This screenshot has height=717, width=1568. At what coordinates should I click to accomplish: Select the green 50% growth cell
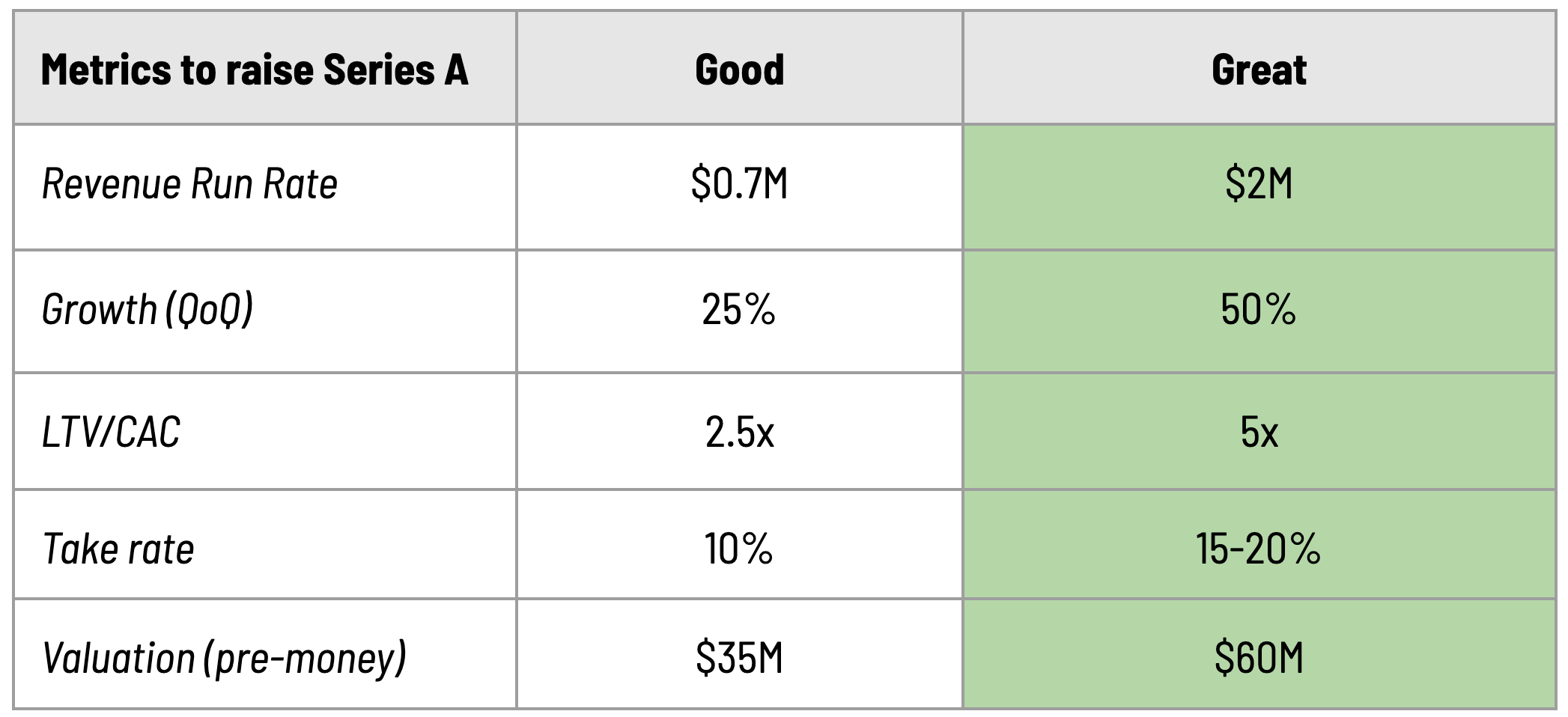[1259, 309]
